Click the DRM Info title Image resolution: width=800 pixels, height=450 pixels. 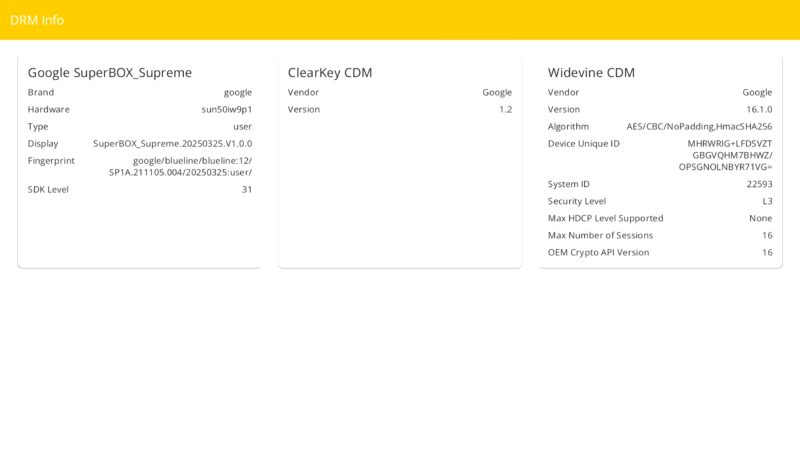pyautogui.click(x=37, y=20)
